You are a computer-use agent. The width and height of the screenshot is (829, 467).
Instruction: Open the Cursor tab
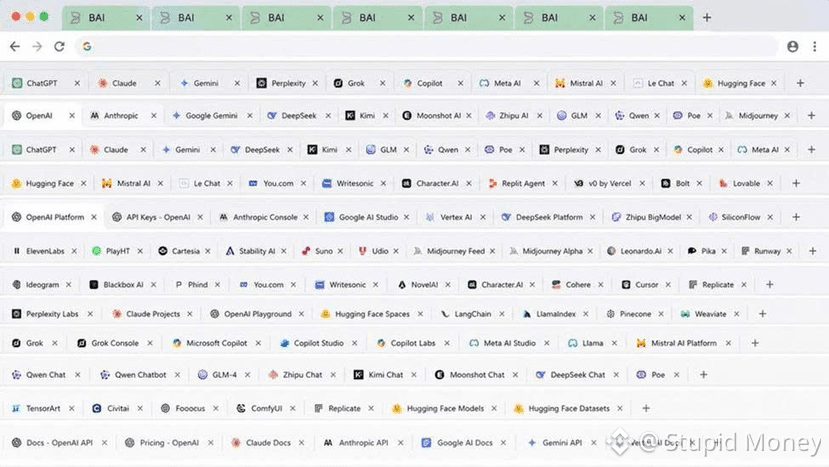point(646,285)
